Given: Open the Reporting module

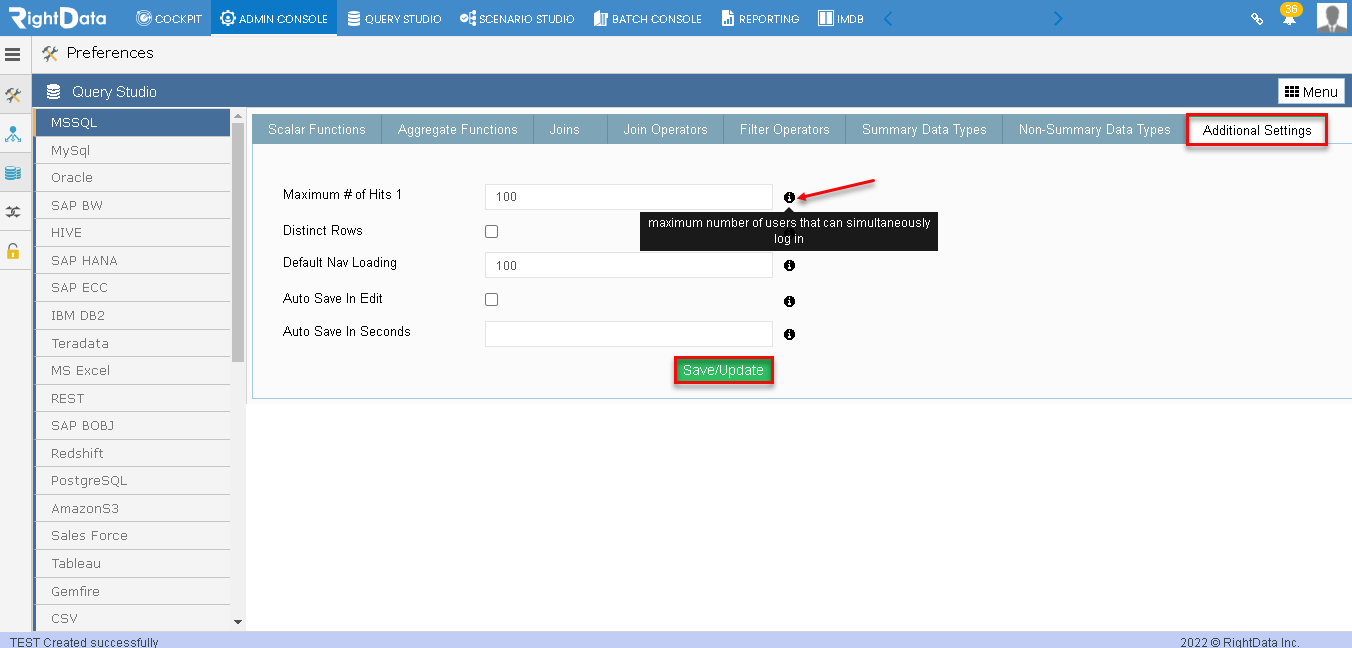Looking at the screenshot, I should coord(760,18).
